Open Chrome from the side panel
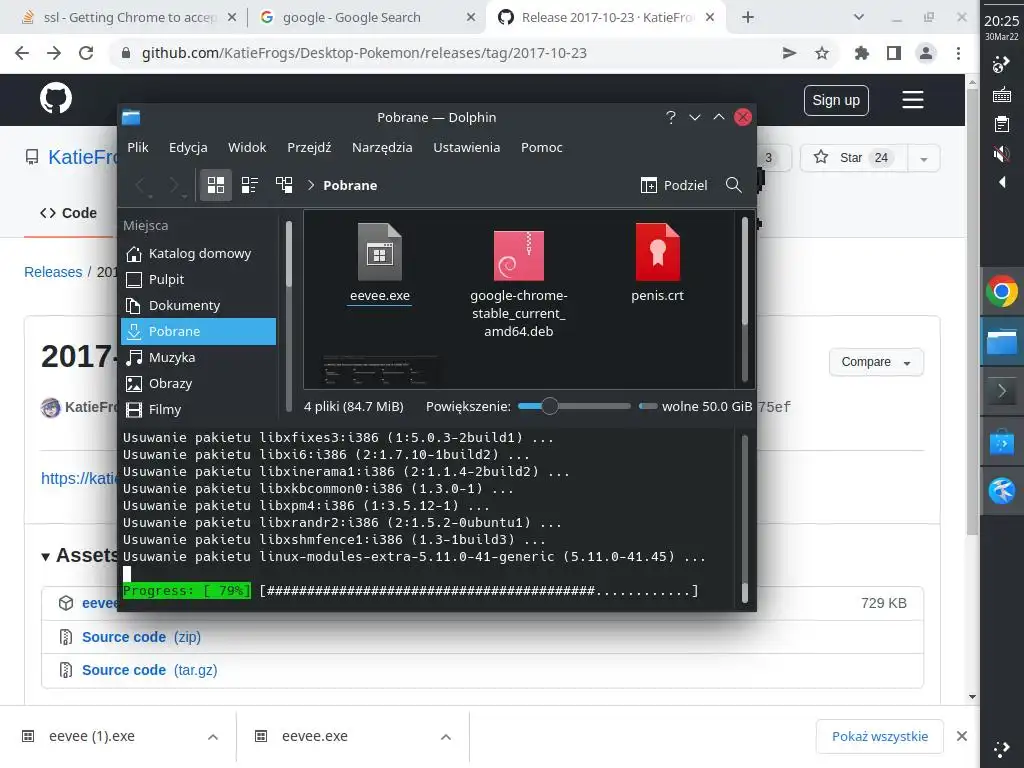This screenshot has width=1024, height=768. pyautogui.click(x=1002, y=291)
